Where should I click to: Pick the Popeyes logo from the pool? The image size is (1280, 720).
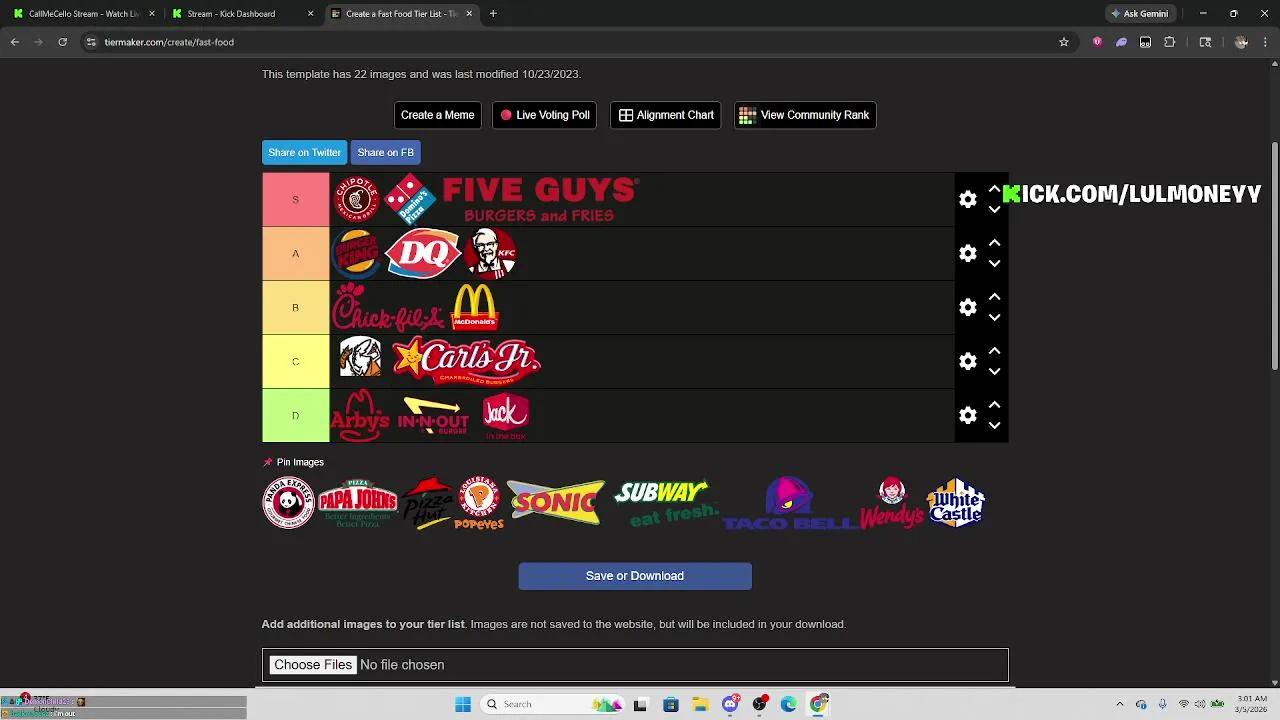pos(479,503)
